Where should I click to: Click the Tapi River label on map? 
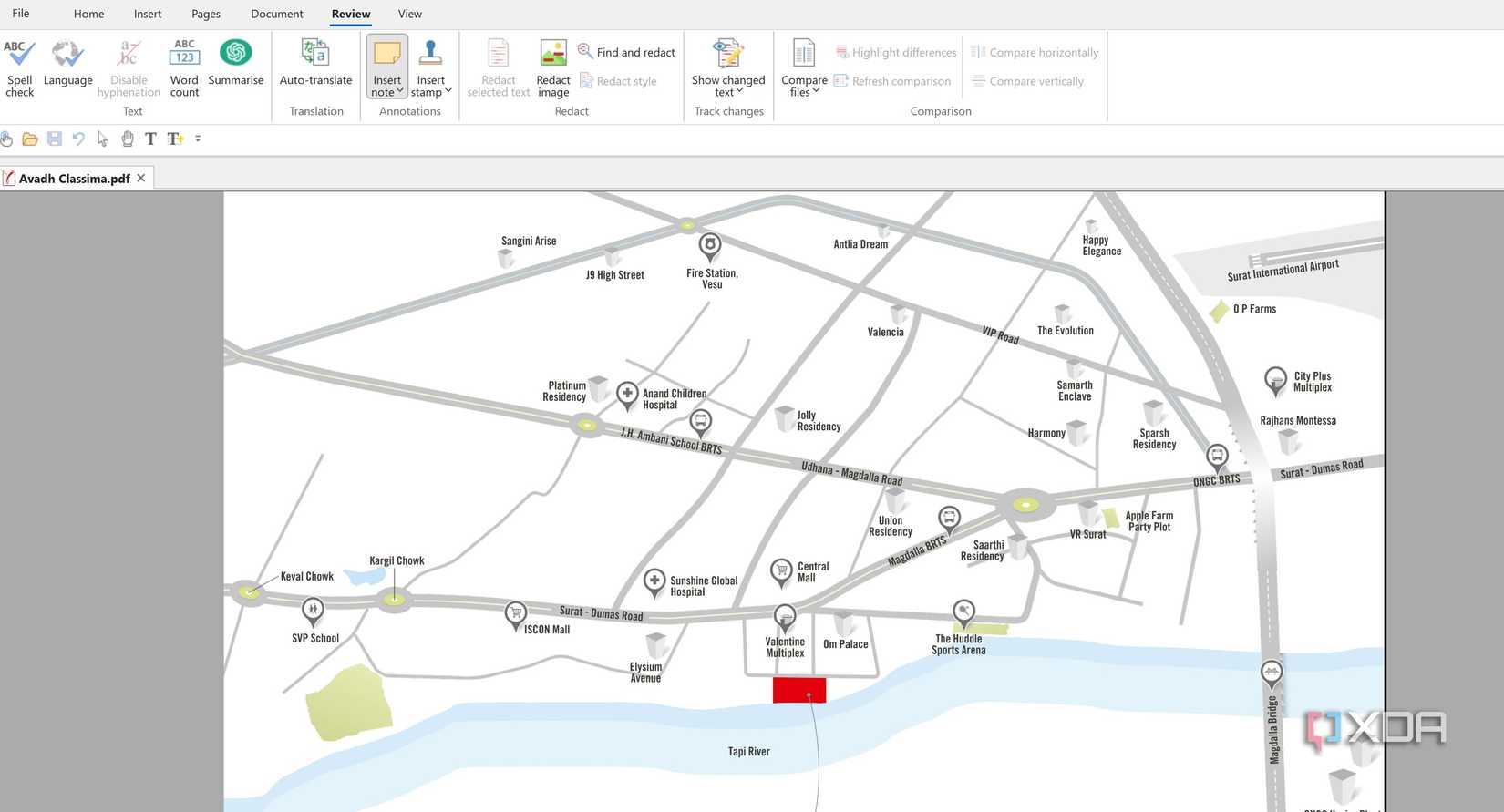(x=749, y=752)
